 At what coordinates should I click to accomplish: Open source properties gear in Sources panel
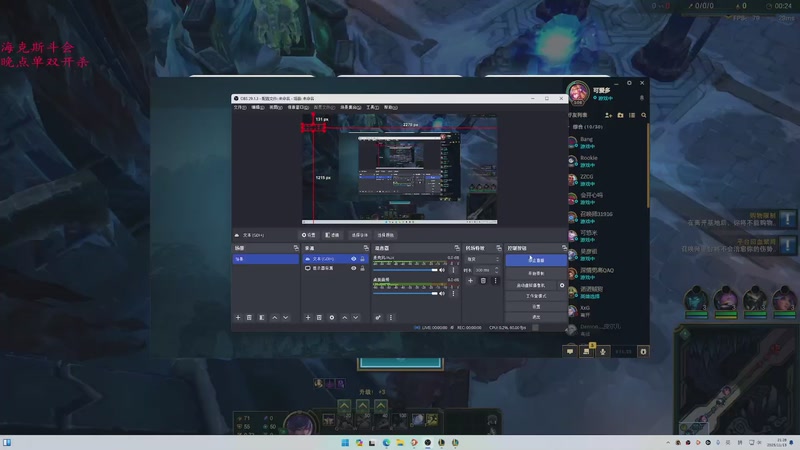click(332, 318)
